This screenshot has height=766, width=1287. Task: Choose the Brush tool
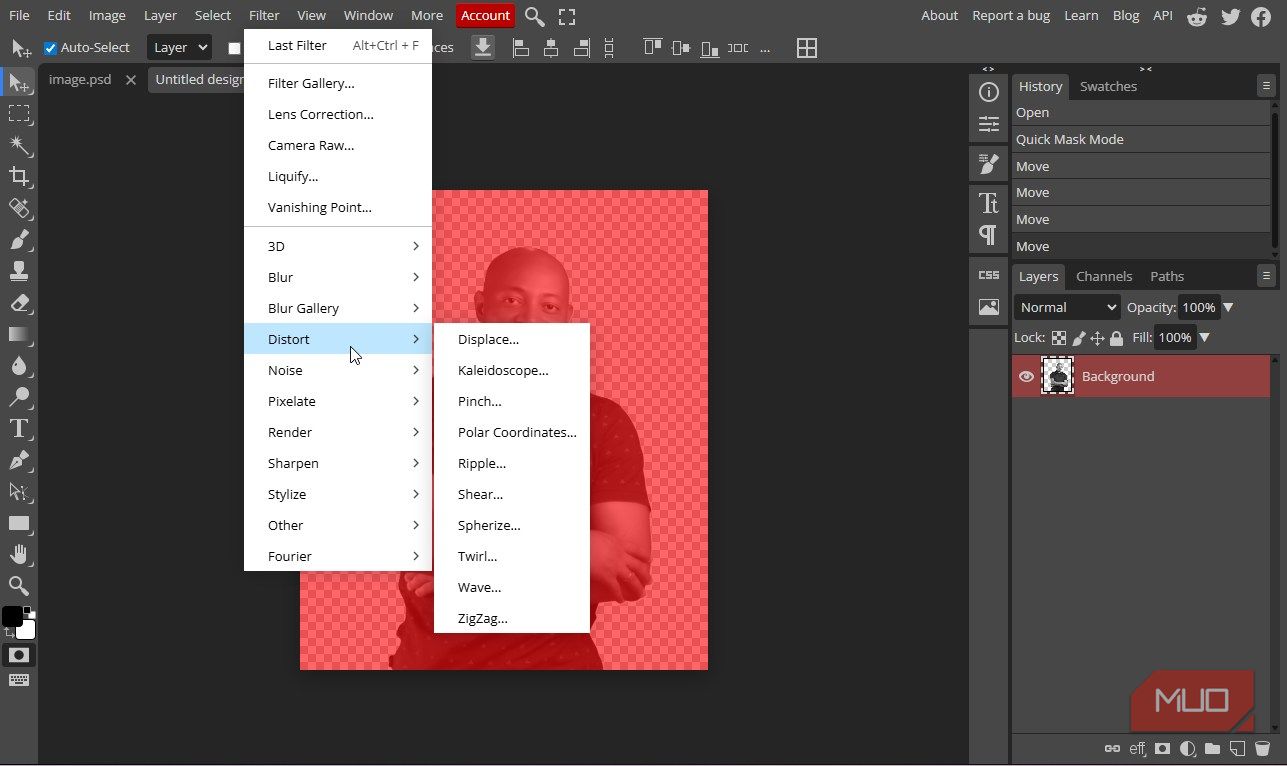coord(19,239)
